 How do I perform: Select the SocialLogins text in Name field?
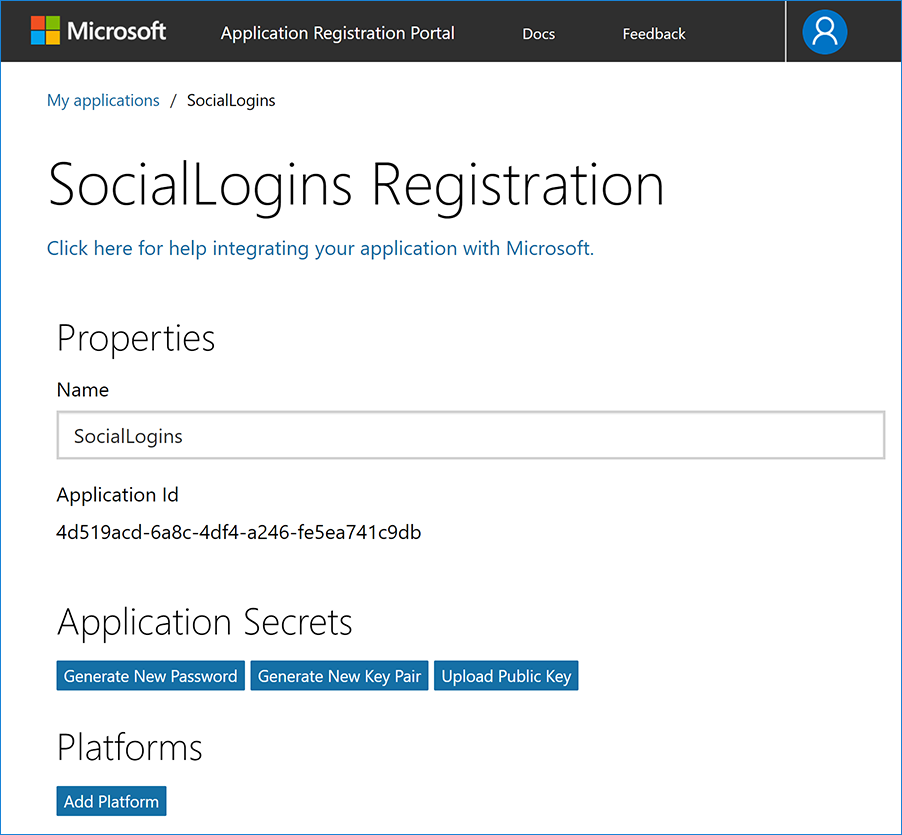tap(128, 436)
